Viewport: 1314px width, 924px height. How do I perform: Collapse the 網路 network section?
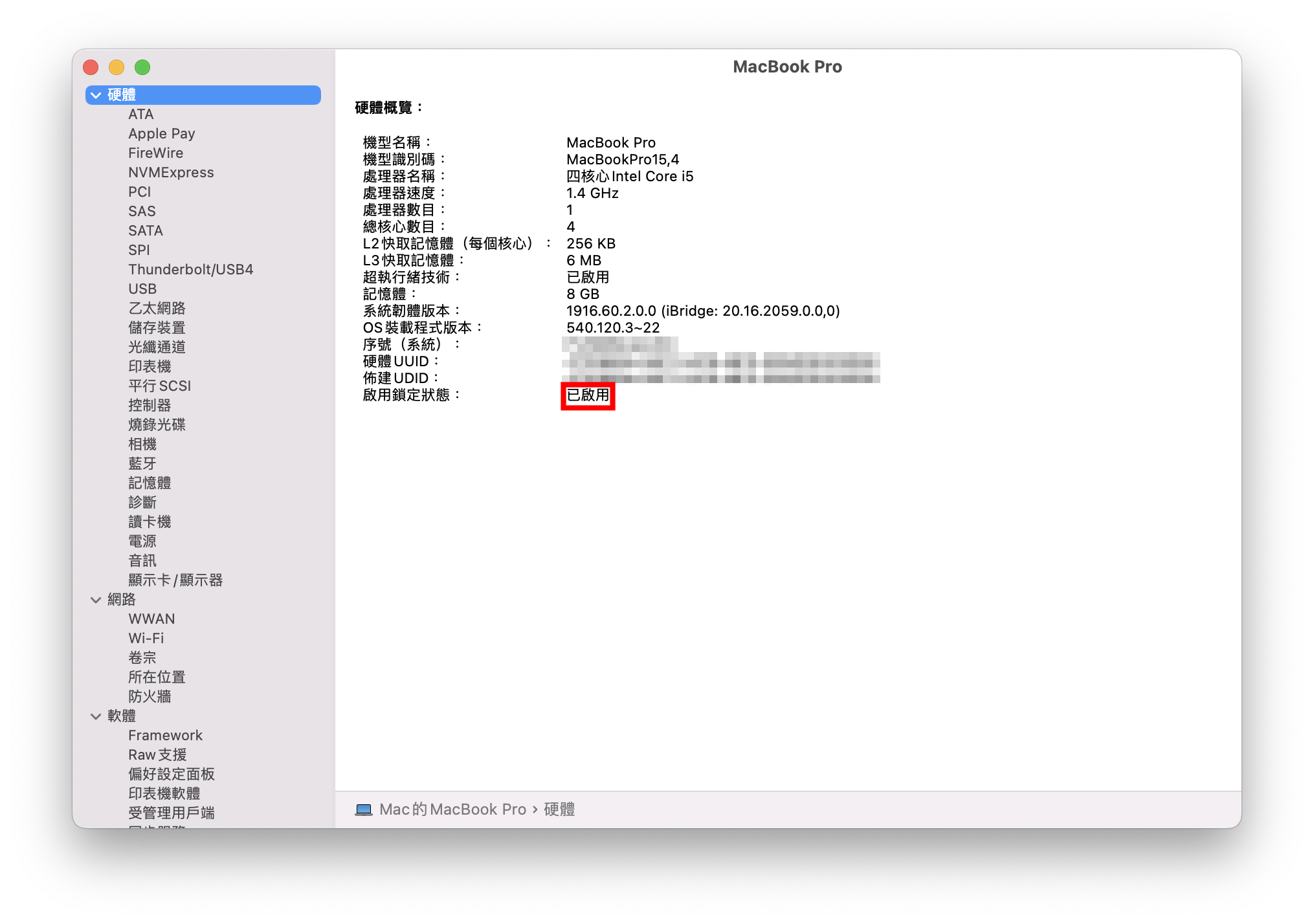95,600
